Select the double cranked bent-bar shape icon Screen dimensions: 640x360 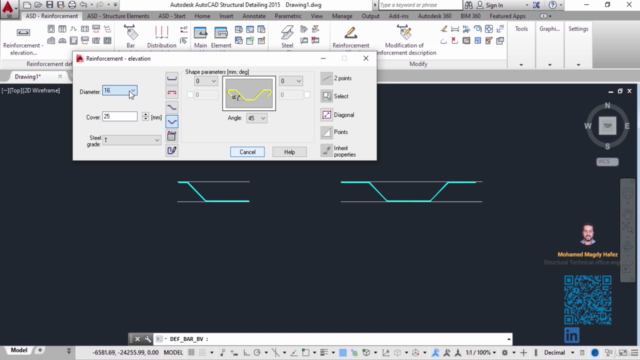172,121
